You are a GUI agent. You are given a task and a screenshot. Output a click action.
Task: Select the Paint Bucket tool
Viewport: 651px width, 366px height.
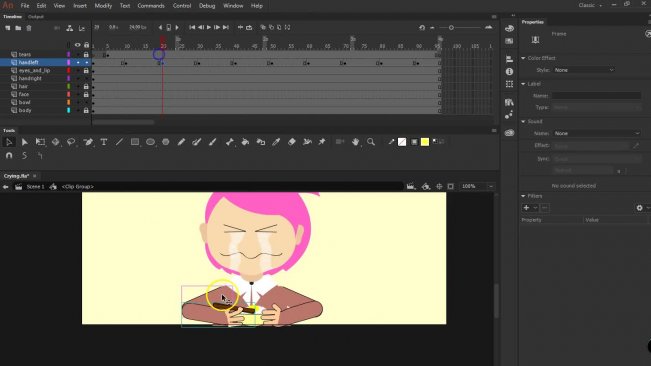245,142
